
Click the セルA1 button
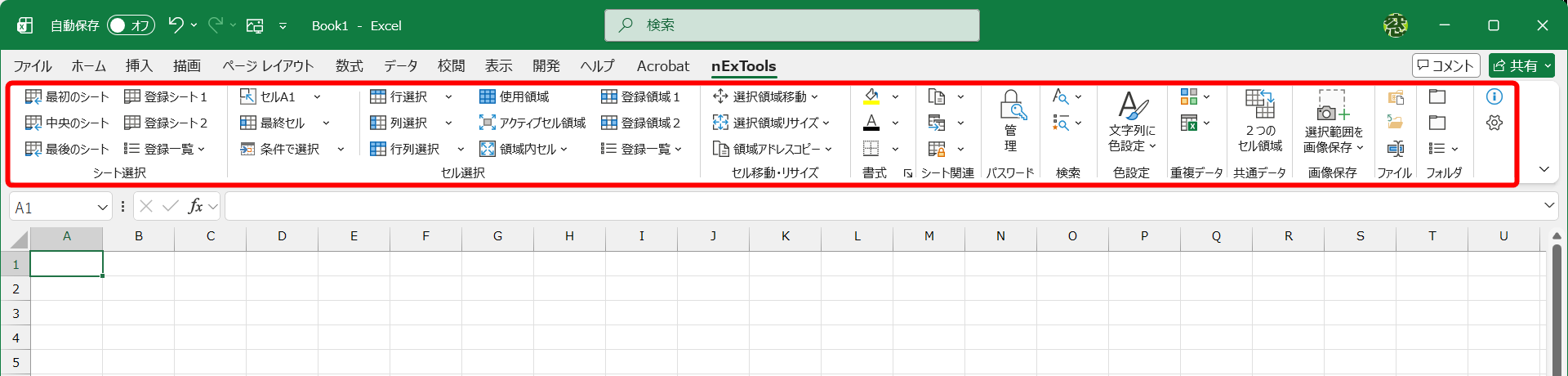[x=268, y=96]
